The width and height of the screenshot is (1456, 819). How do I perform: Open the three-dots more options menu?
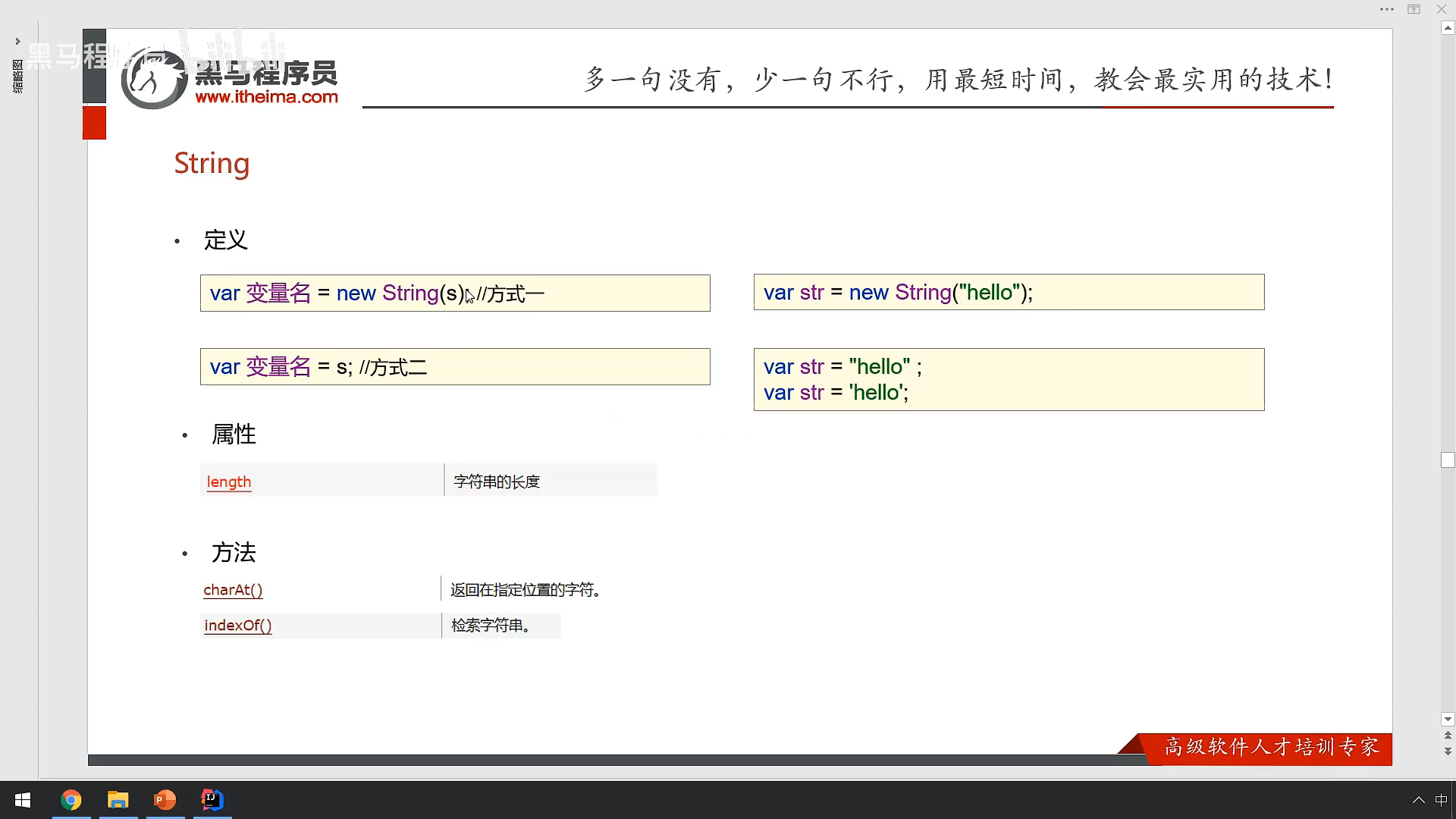[1386, 9]
